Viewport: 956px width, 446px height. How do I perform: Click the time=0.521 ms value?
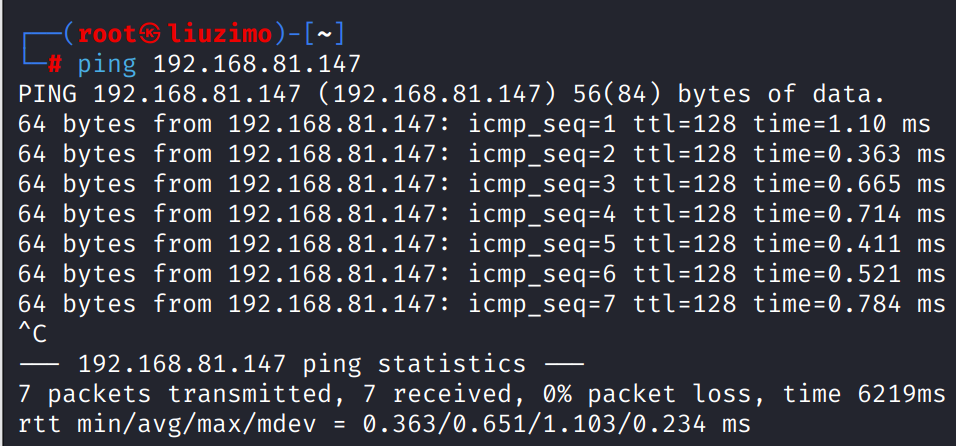(x=849, y=274)
